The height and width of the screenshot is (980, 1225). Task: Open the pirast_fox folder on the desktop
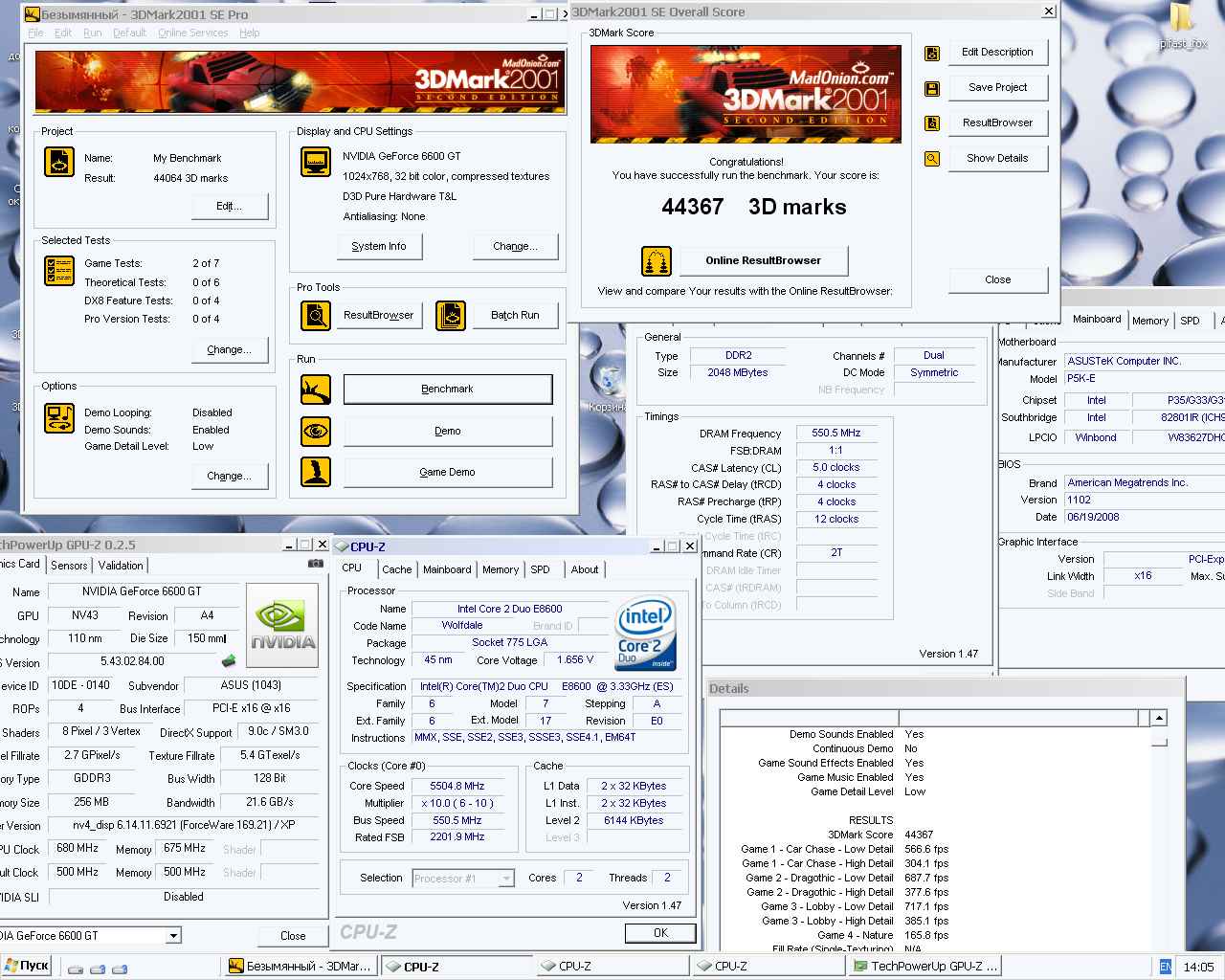(1183, 27)
